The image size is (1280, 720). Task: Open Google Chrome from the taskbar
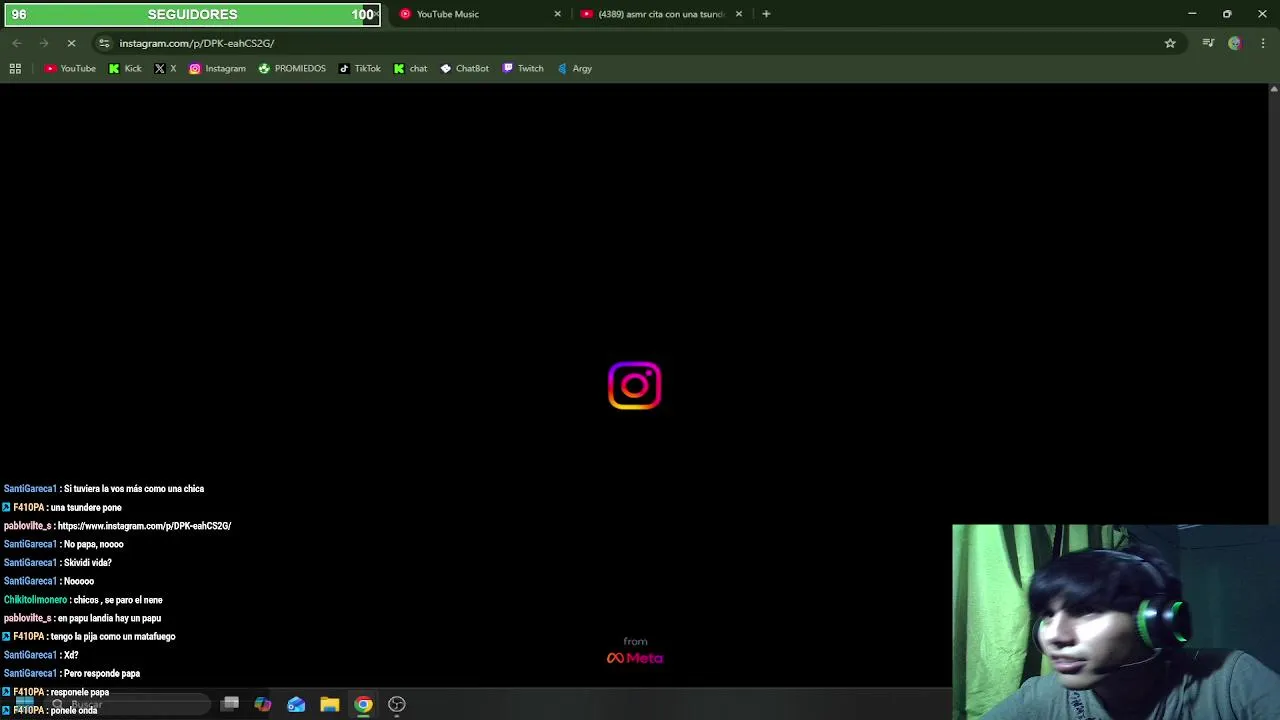click(x=363, y=704)
